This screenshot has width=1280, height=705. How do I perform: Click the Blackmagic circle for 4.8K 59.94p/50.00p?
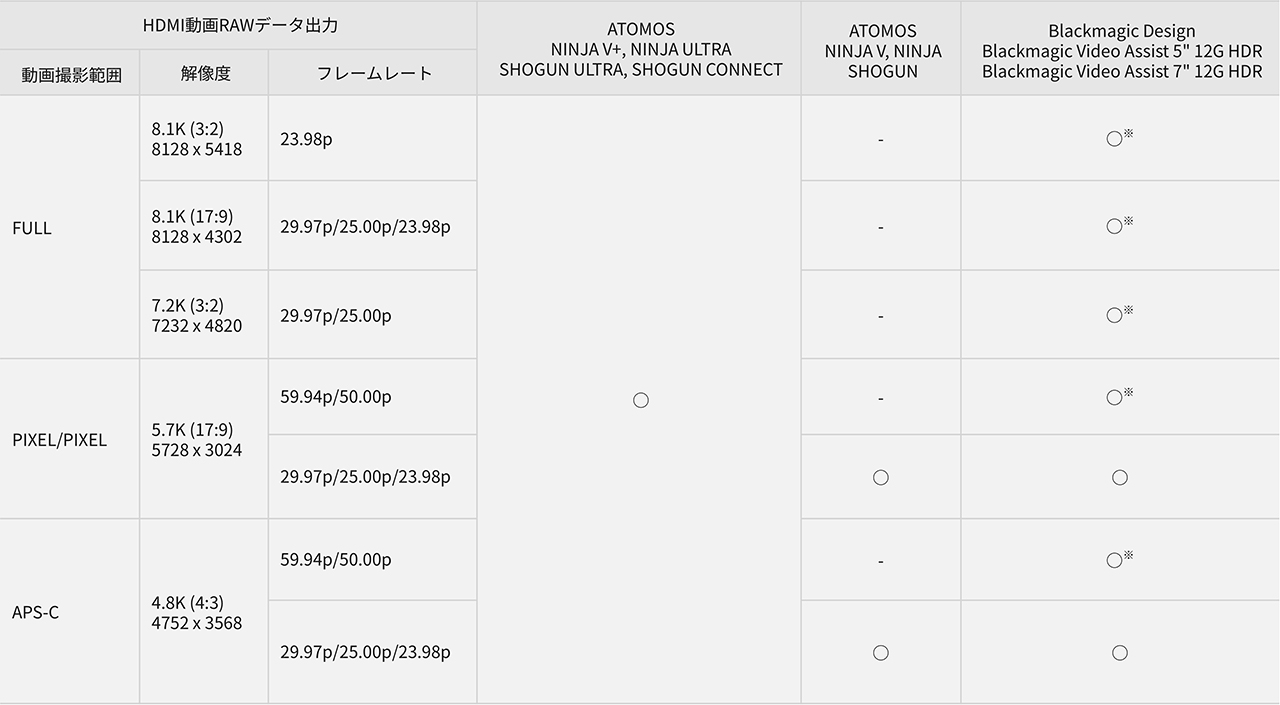pyautogui.click(x=1115, y=560)
